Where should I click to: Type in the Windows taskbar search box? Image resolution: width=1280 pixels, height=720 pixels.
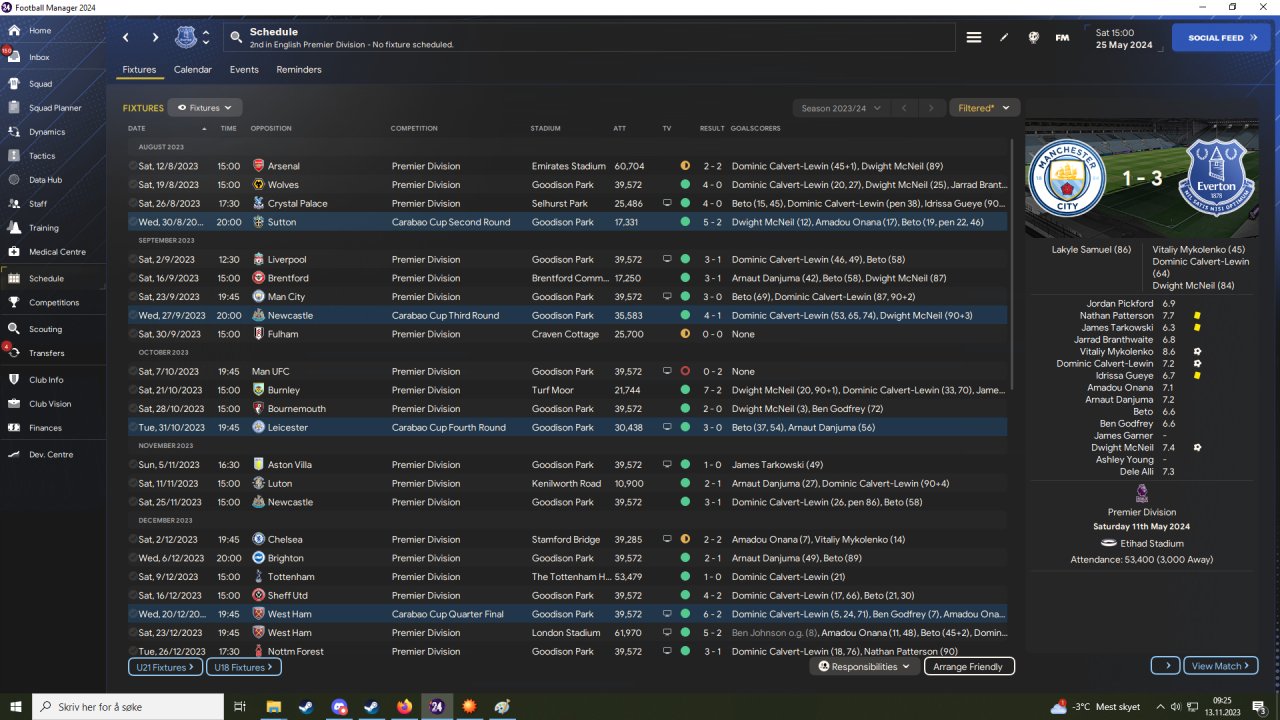click(x=128, y=706)
